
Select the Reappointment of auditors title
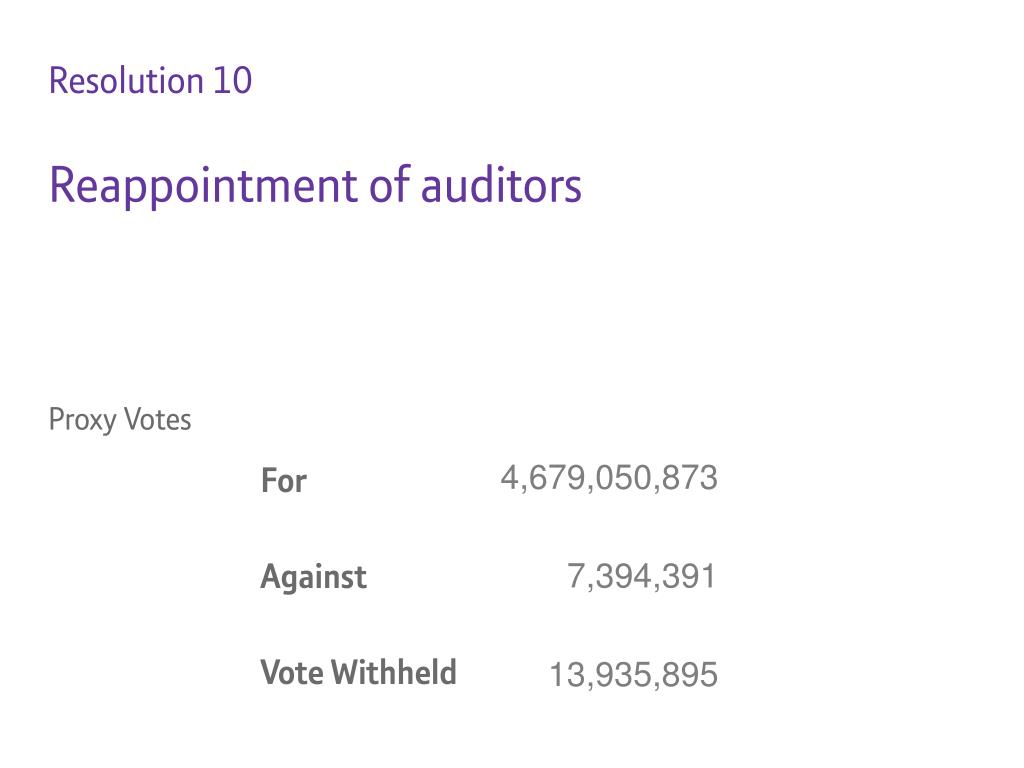(315, 186)
